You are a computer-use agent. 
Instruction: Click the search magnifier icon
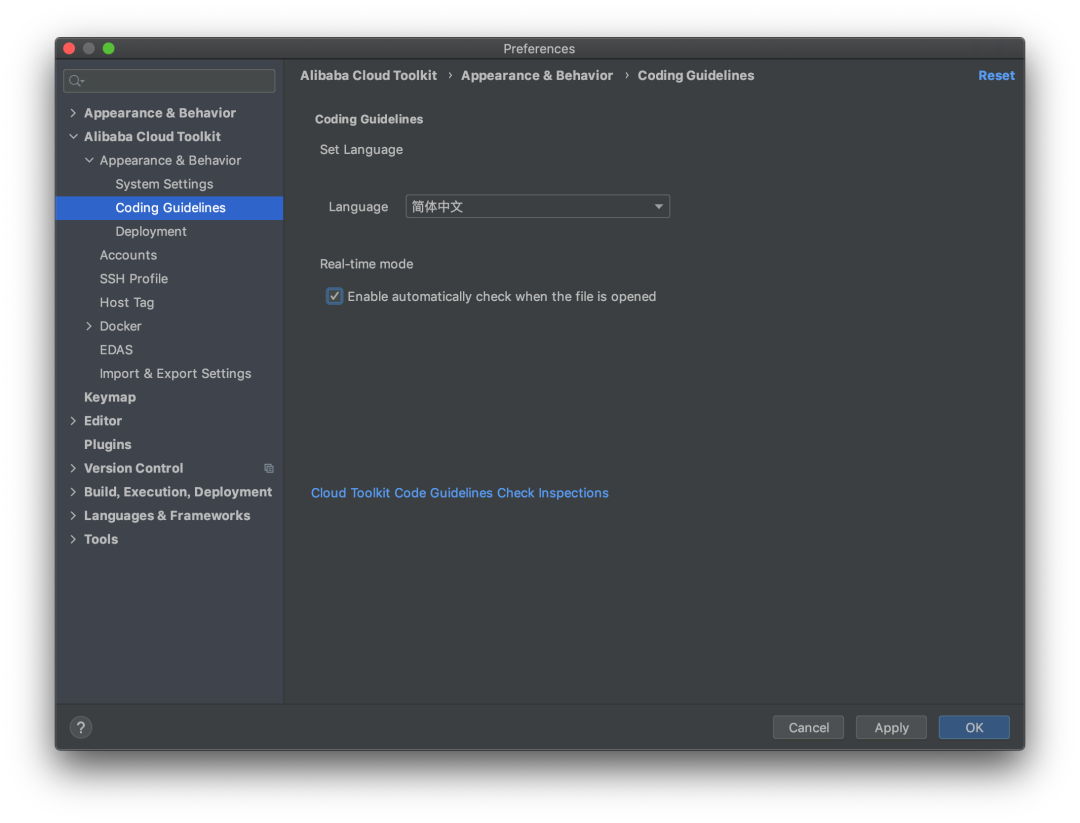77,81
